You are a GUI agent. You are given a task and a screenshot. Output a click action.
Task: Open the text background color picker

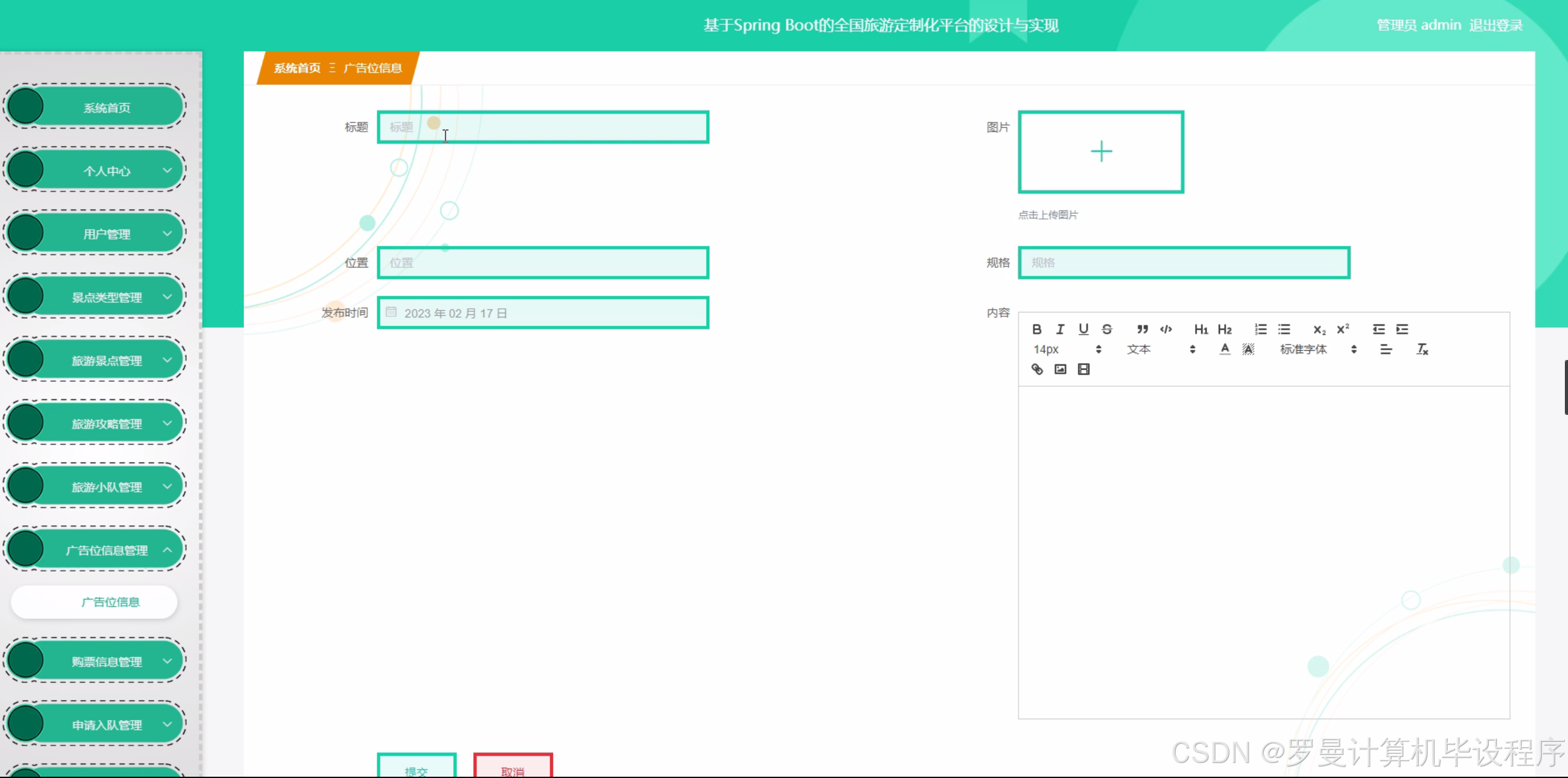1248,349
